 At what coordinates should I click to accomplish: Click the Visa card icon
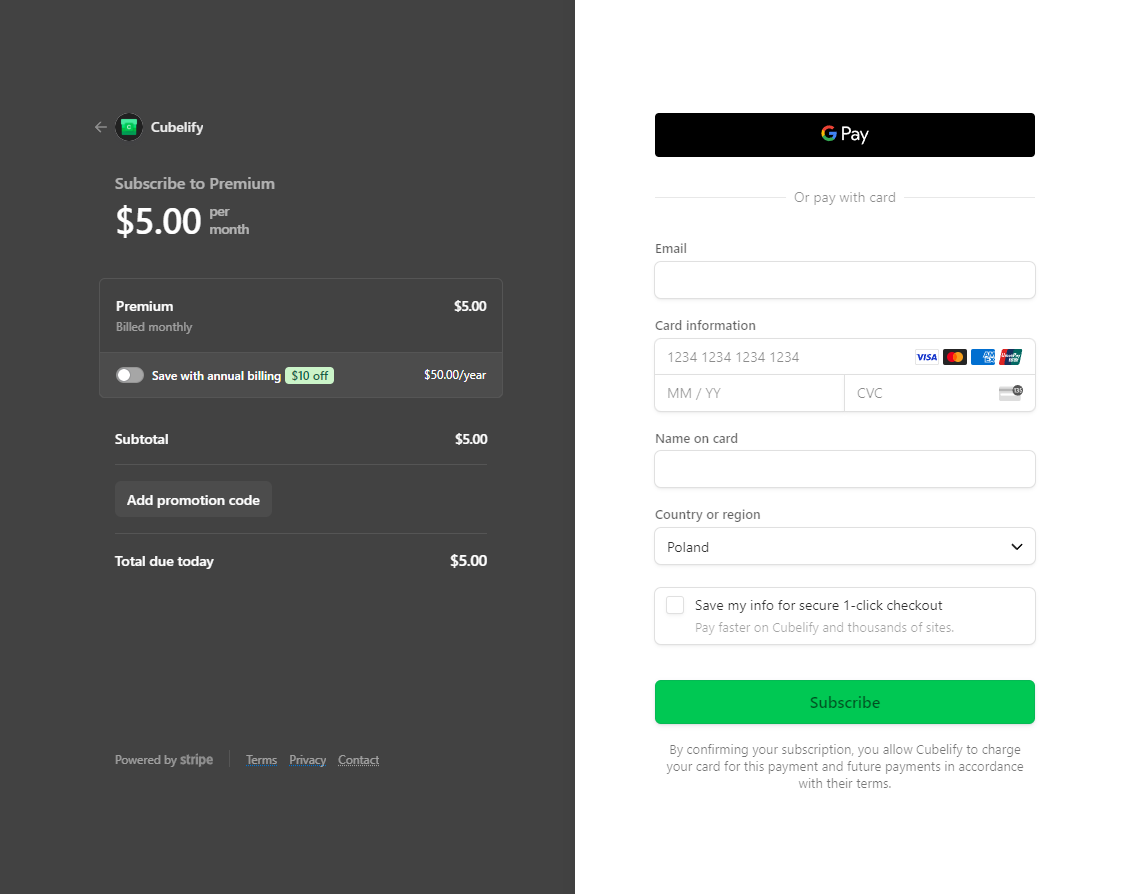click(926, 357)
